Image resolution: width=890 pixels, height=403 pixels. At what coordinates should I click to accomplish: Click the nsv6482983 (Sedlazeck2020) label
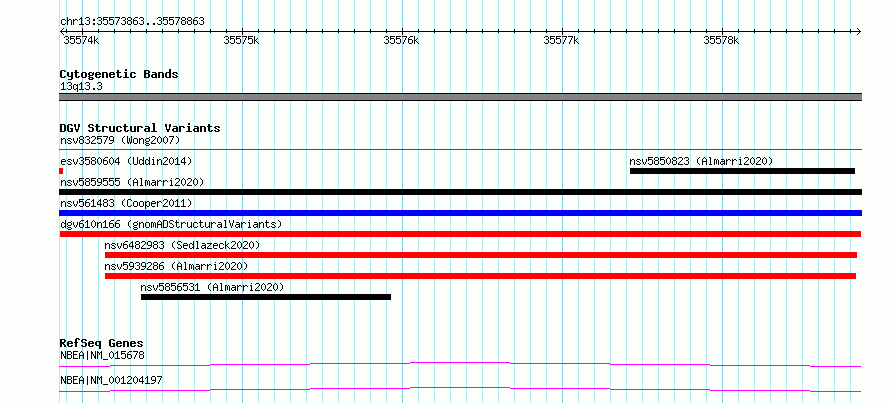182,245
